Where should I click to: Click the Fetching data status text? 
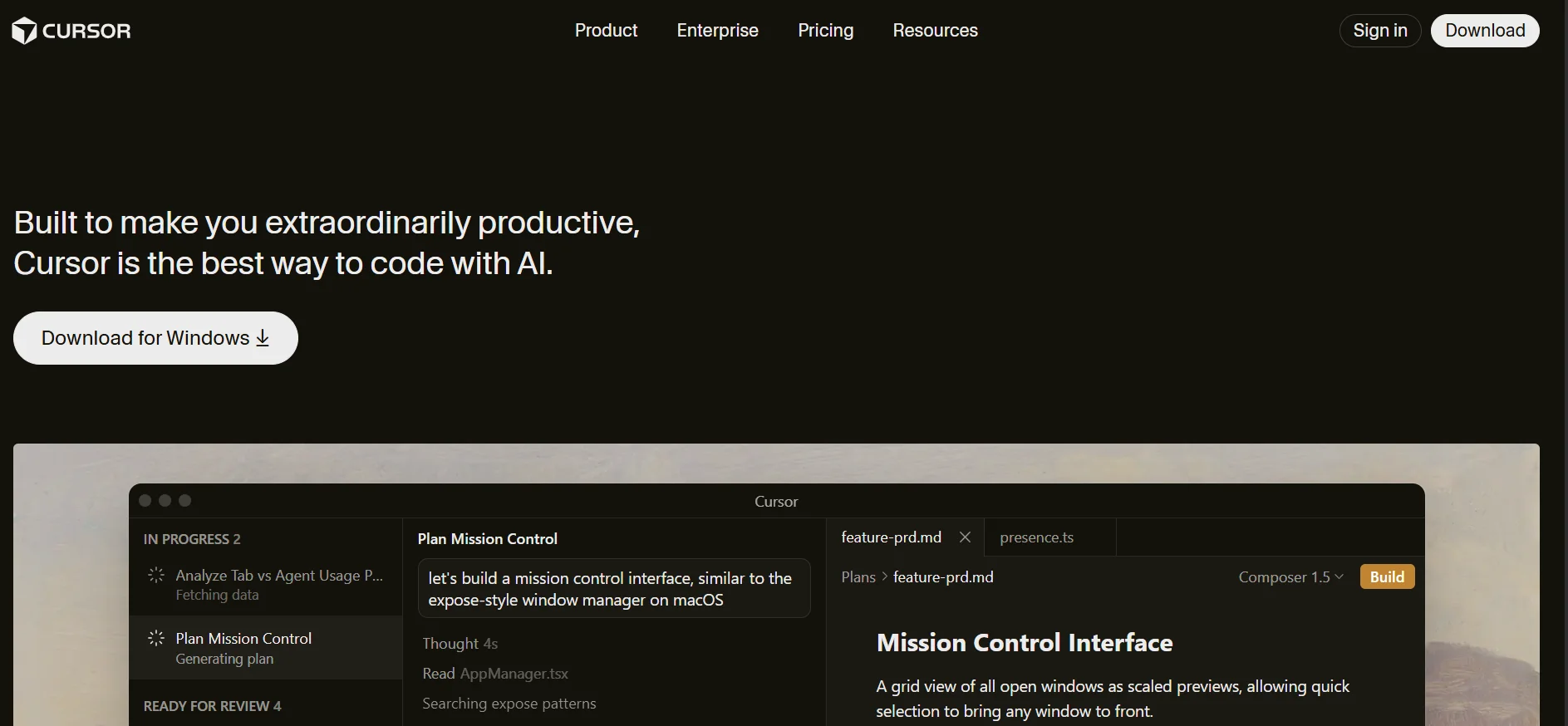tap(217, 595)
